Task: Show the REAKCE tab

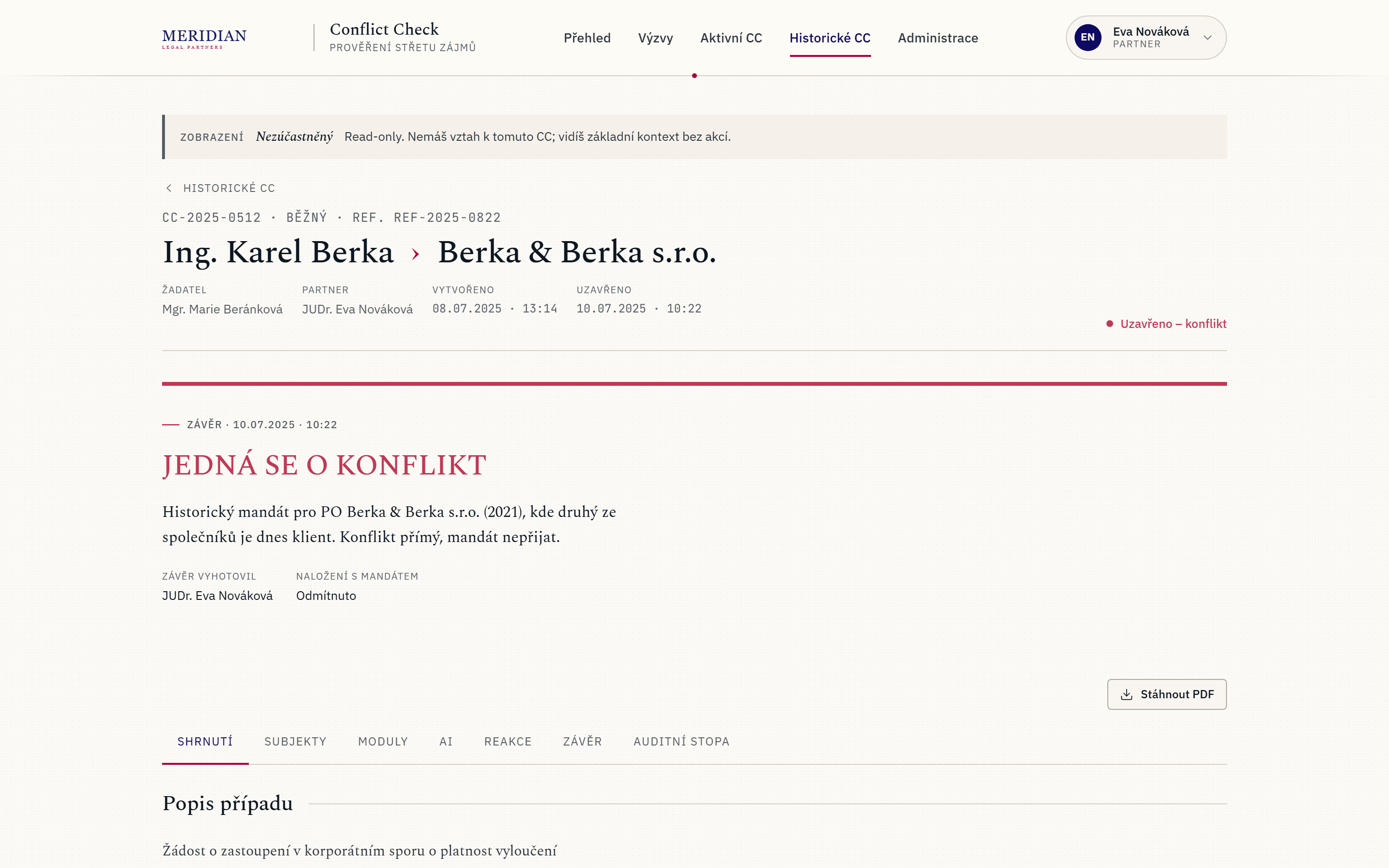Action: click(x=507, y=742)
